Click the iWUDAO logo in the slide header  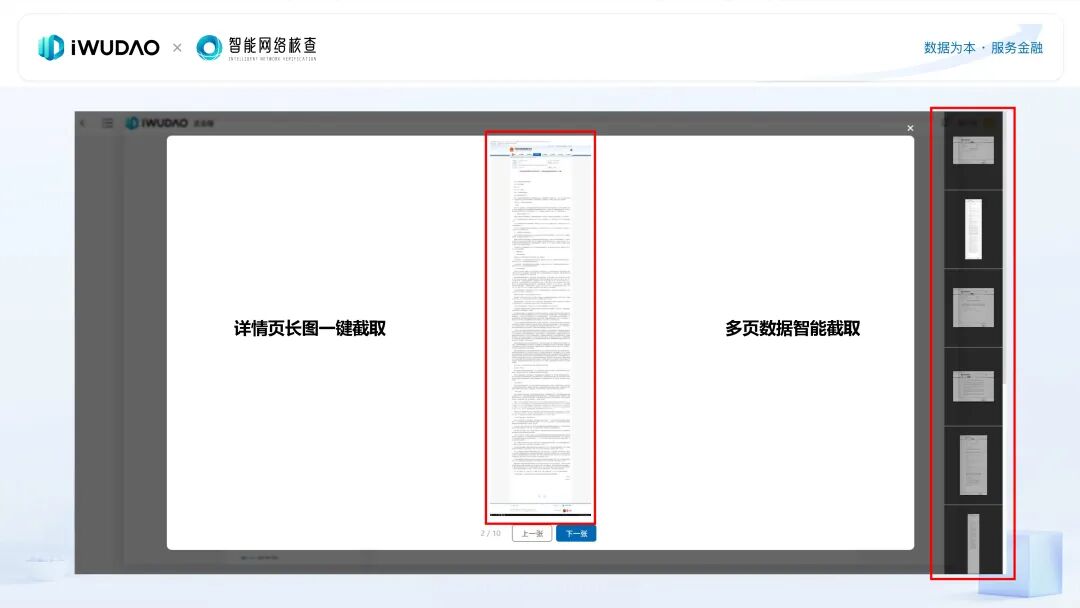(x=98, y=48)
